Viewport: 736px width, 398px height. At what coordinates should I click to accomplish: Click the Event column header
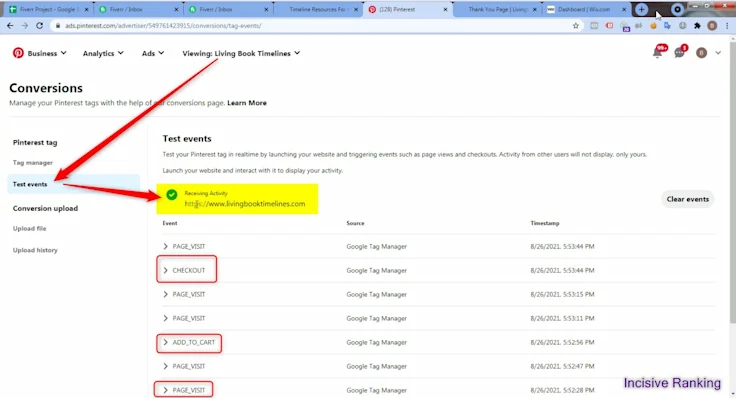point(170,223)
